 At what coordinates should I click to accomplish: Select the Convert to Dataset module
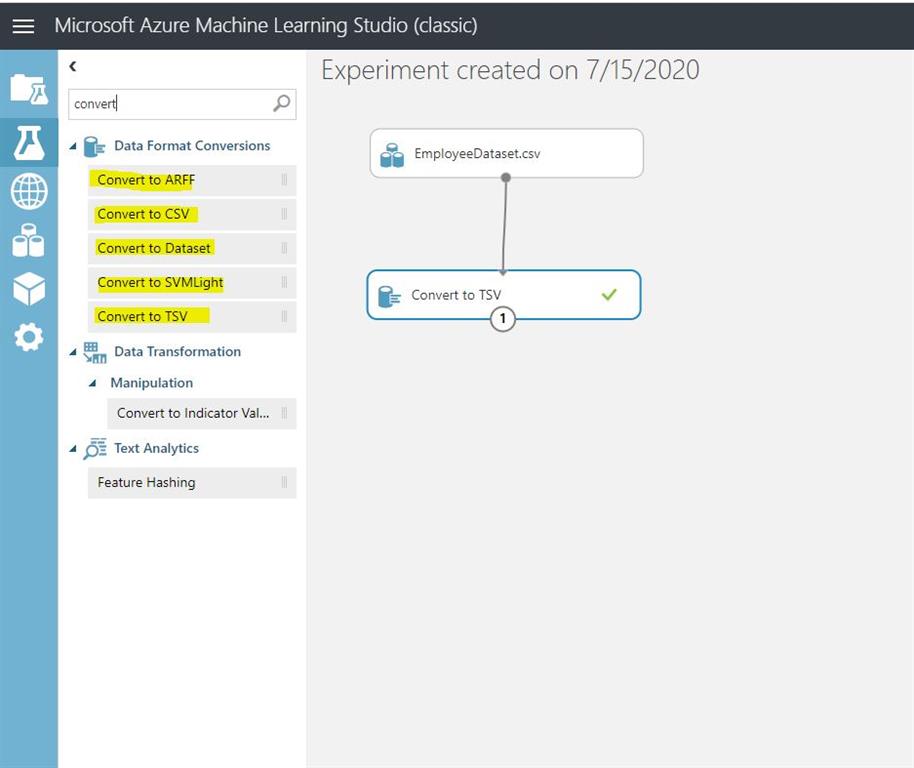point(154,248)
